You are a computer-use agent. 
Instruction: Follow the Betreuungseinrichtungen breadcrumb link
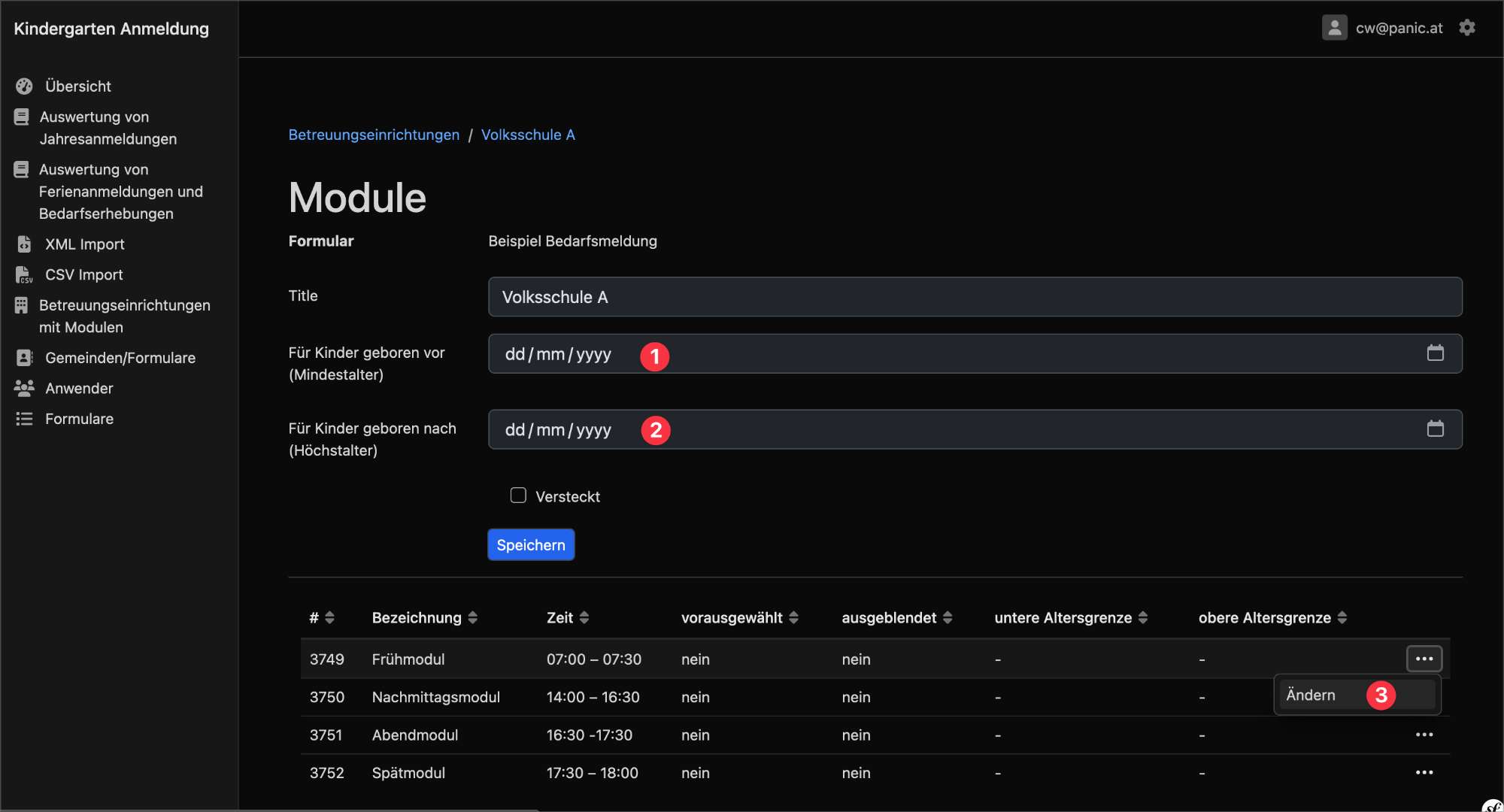click(374, 135)
